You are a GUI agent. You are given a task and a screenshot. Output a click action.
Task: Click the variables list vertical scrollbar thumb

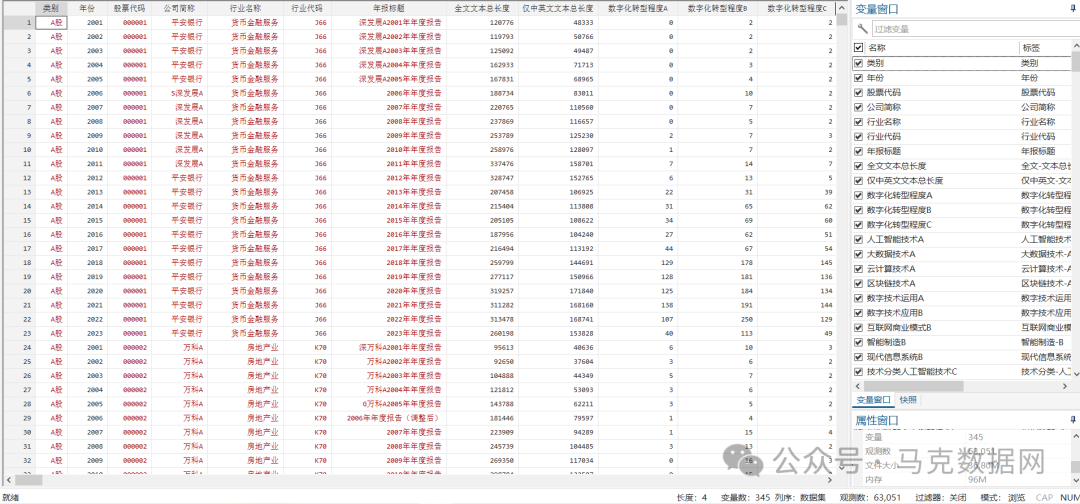[1075, 61]
